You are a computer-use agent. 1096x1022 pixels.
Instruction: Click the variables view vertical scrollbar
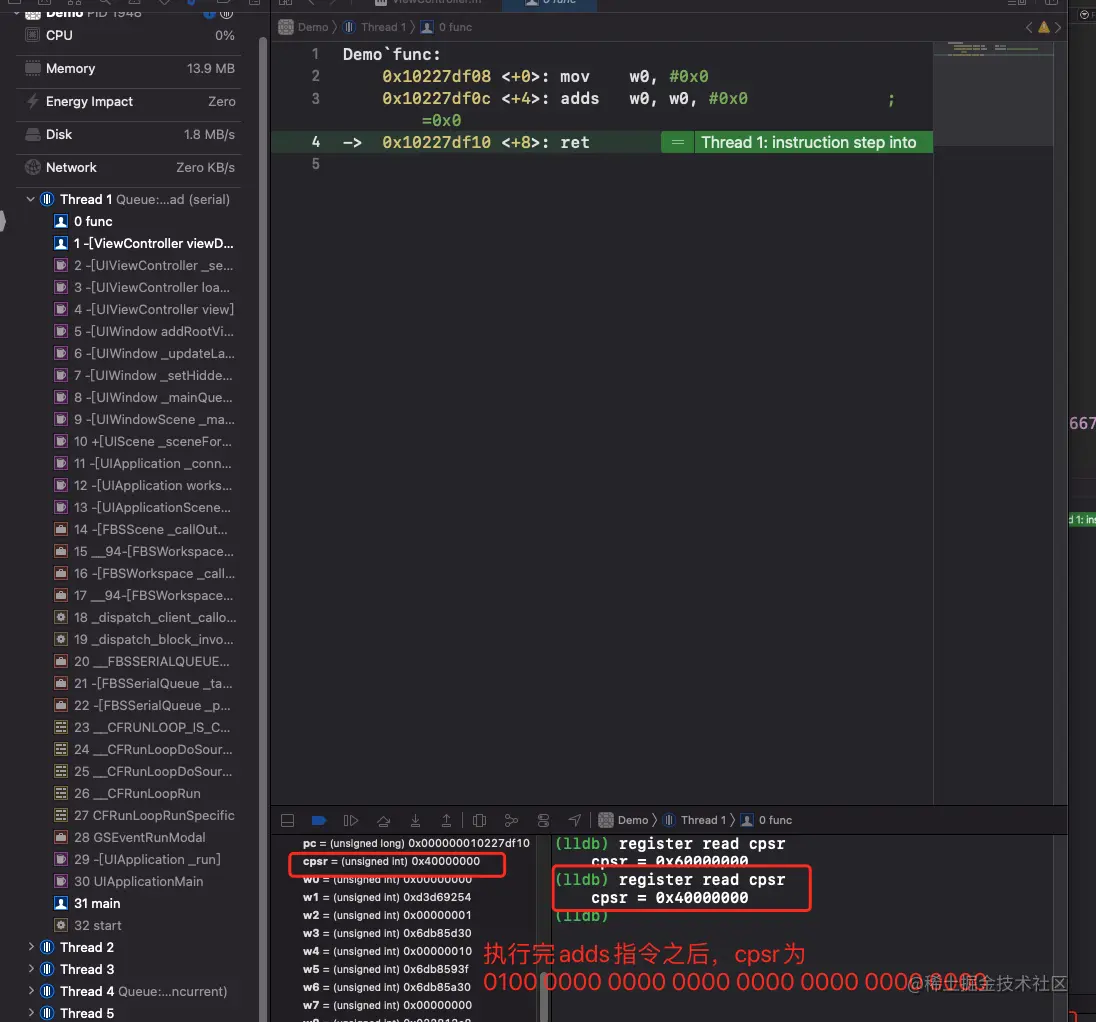544,997
